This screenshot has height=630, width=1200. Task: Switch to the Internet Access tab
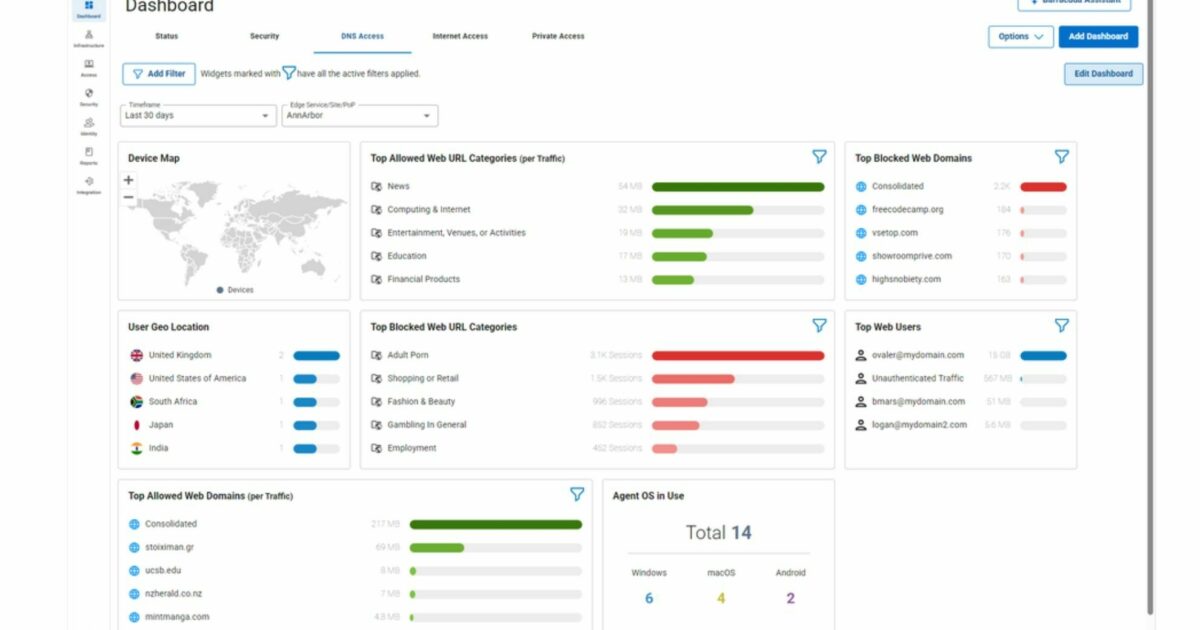[460, 36]
